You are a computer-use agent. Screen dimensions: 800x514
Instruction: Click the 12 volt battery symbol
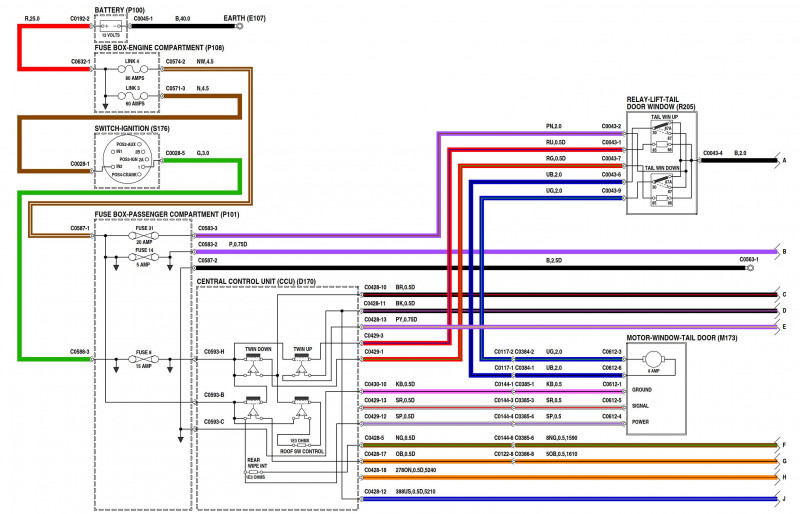pos(111,26)
